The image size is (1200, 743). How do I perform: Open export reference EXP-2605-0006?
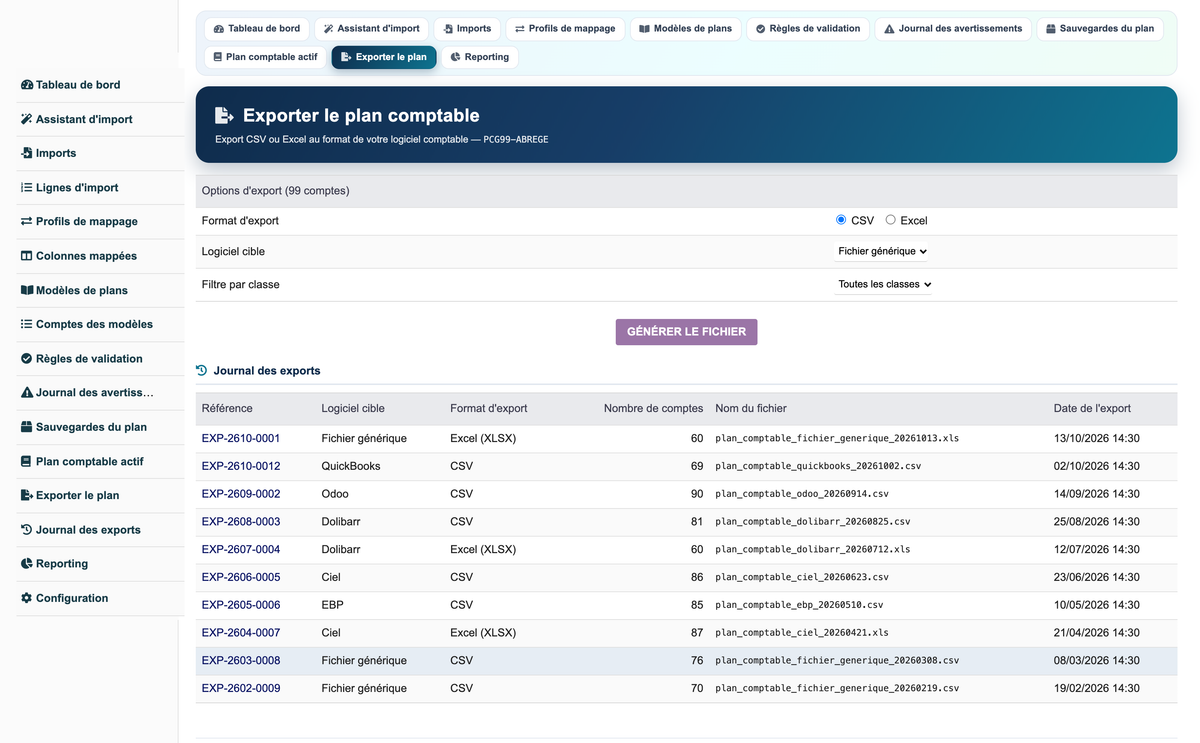[241, 605]
